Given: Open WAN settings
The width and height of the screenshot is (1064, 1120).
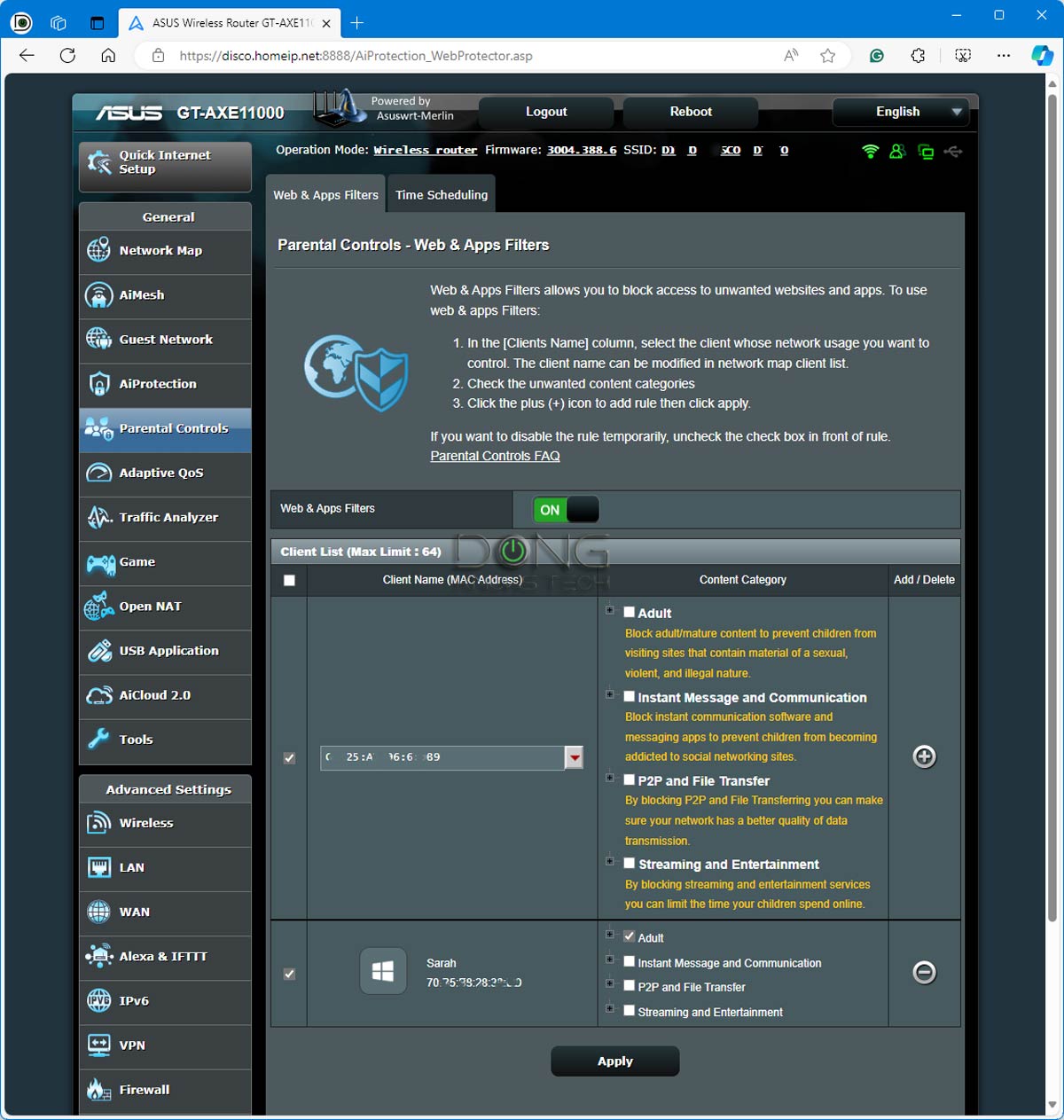Looking at the screenshot, I should (165, 912).
